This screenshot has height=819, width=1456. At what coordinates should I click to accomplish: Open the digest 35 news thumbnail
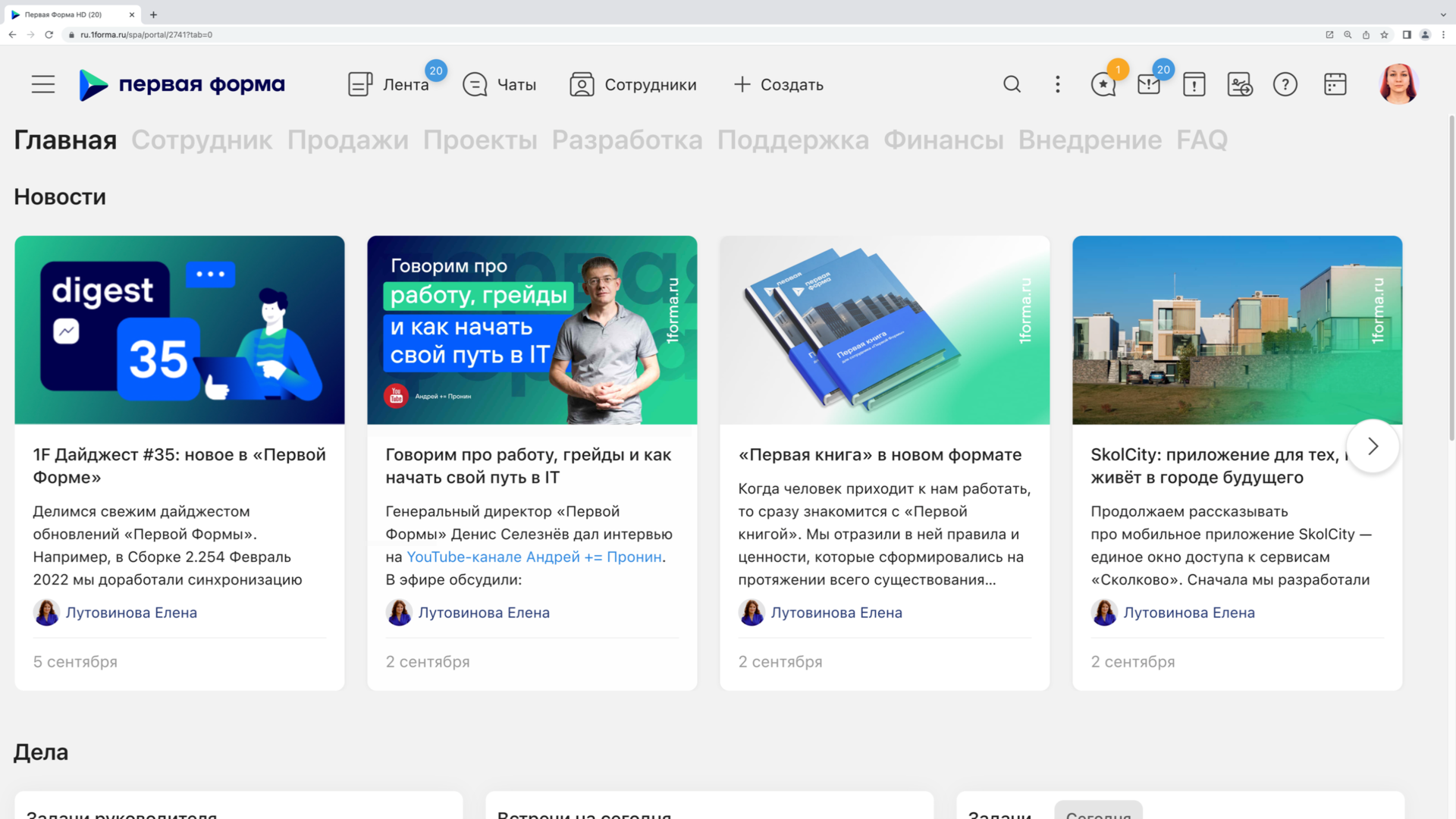[180, 330]
